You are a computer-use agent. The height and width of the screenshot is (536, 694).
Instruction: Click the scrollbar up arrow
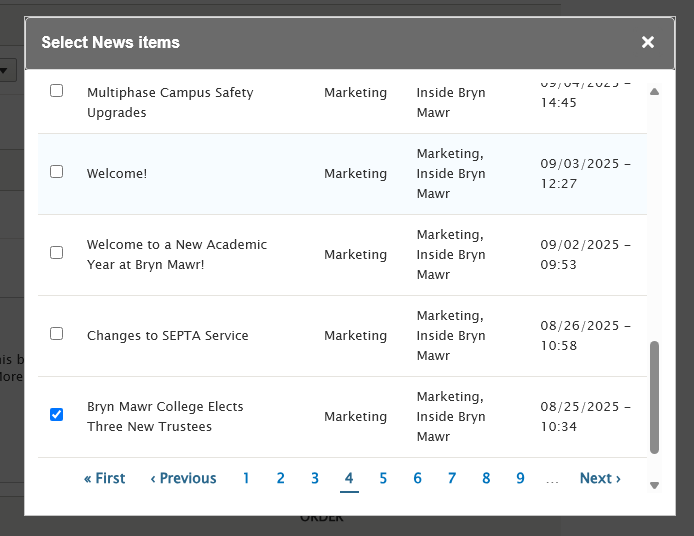click(x=655, y=91)
